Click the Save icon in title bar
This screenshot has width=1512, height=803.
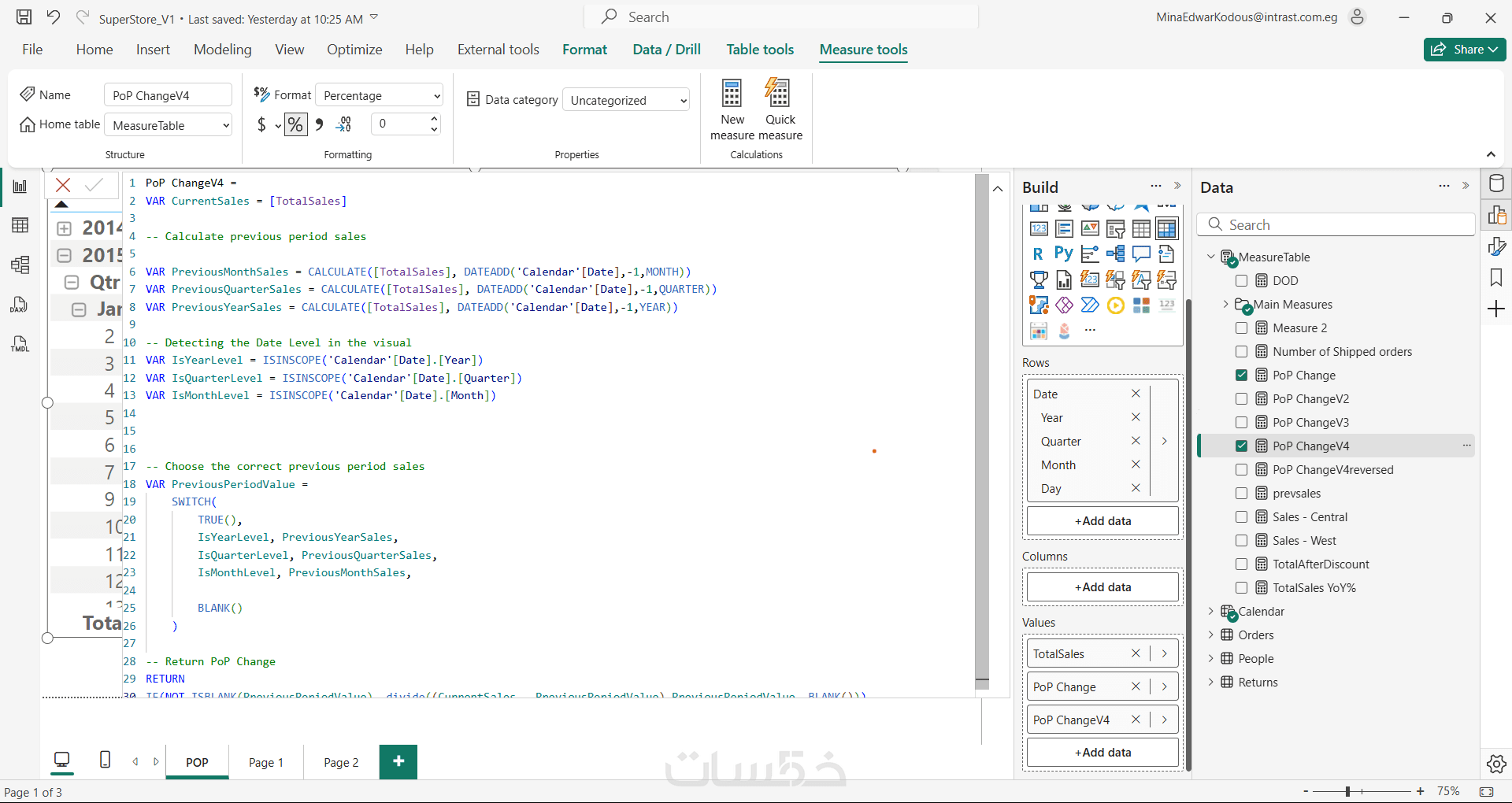[24, 17]
